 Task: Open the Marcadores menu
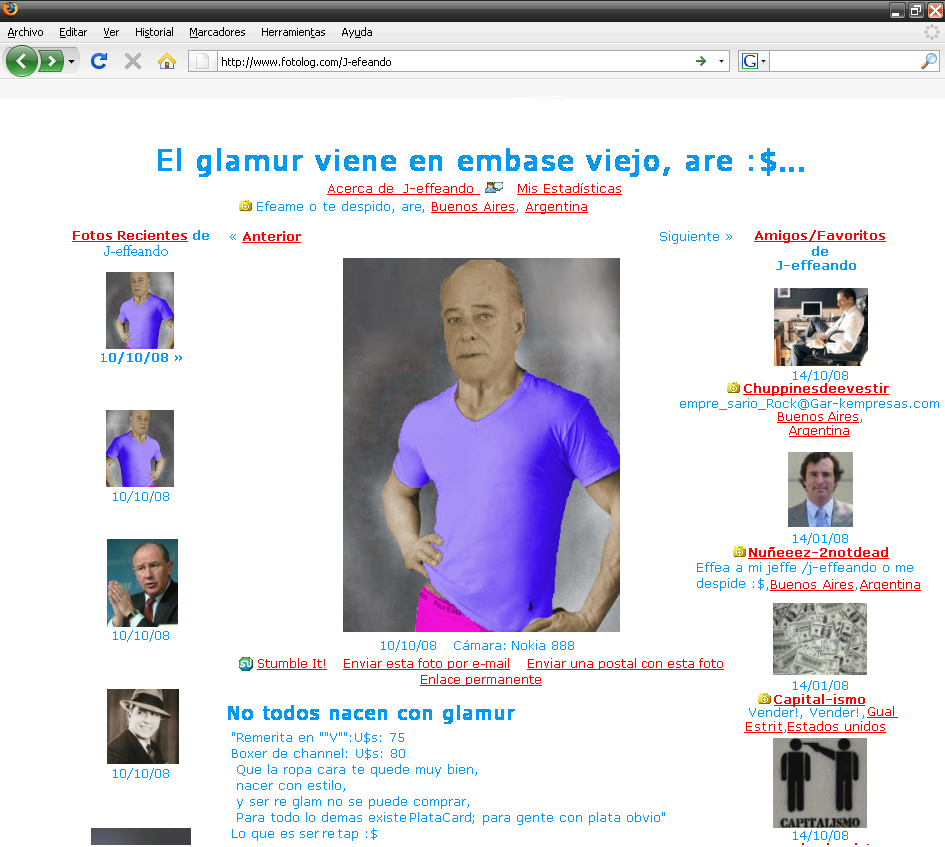pos(217,32)
